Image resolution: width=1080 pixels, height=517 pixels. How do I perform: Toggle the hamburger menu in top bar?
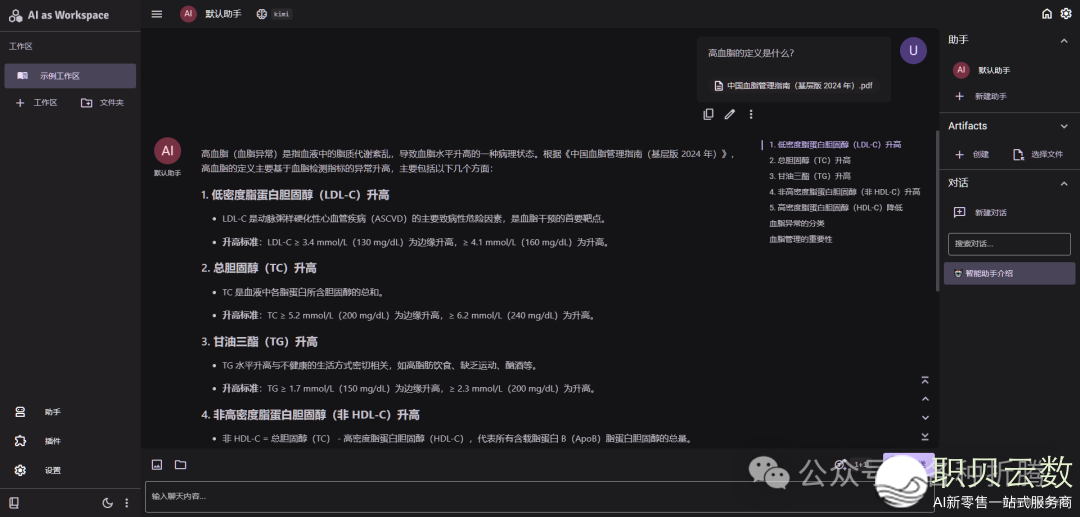(x=157, y=14)
